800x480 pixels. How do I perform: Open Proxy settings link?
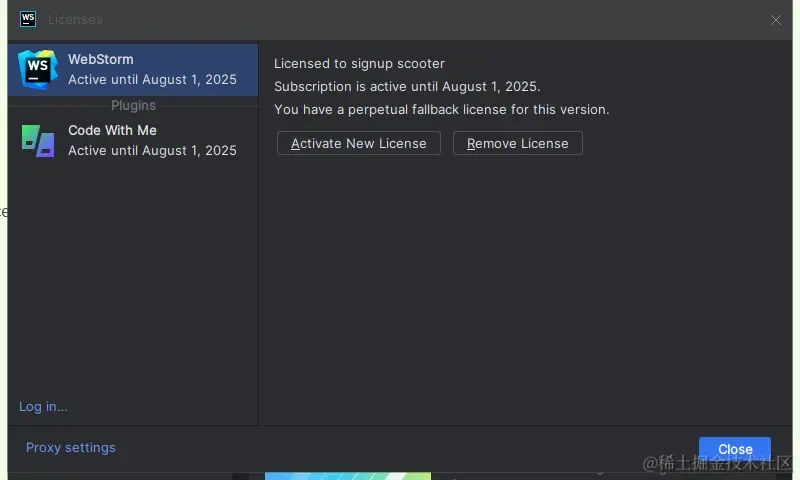71,447
